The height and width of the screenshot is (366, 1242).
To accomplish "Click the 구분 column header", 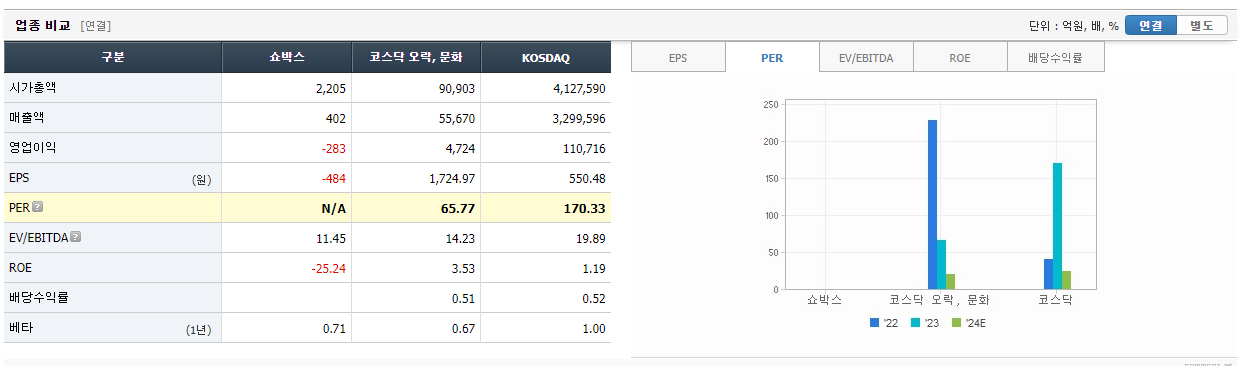I will 113,58.
